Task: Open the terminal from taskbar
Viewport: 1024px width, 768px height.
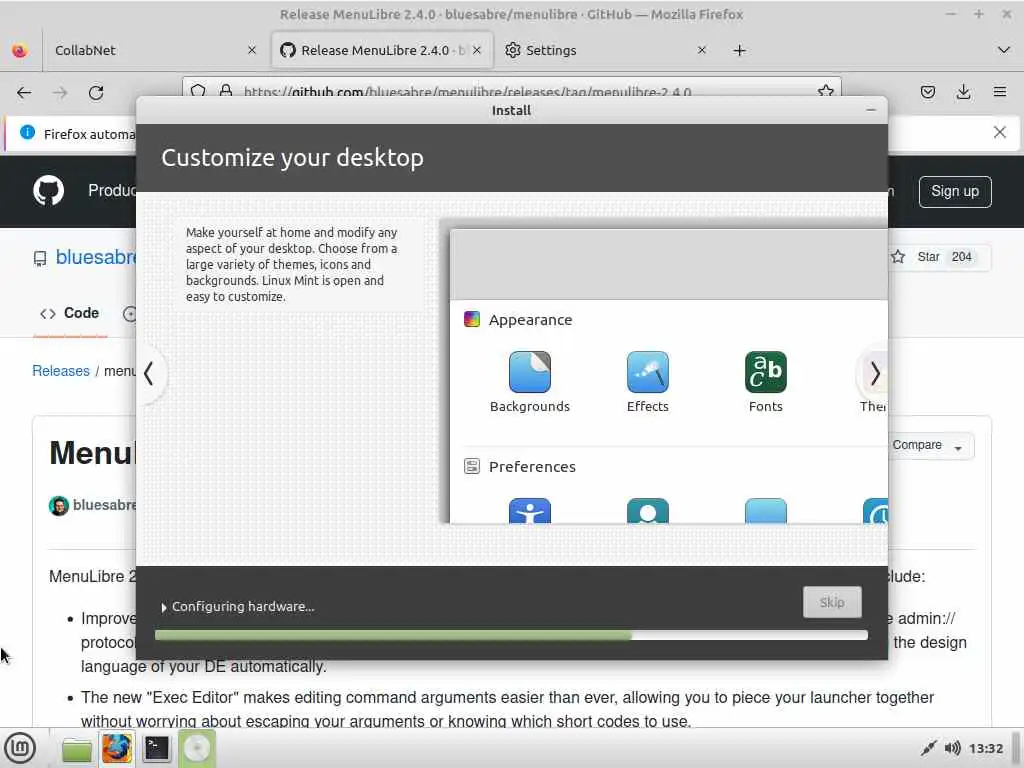Action: click(157, 748)
